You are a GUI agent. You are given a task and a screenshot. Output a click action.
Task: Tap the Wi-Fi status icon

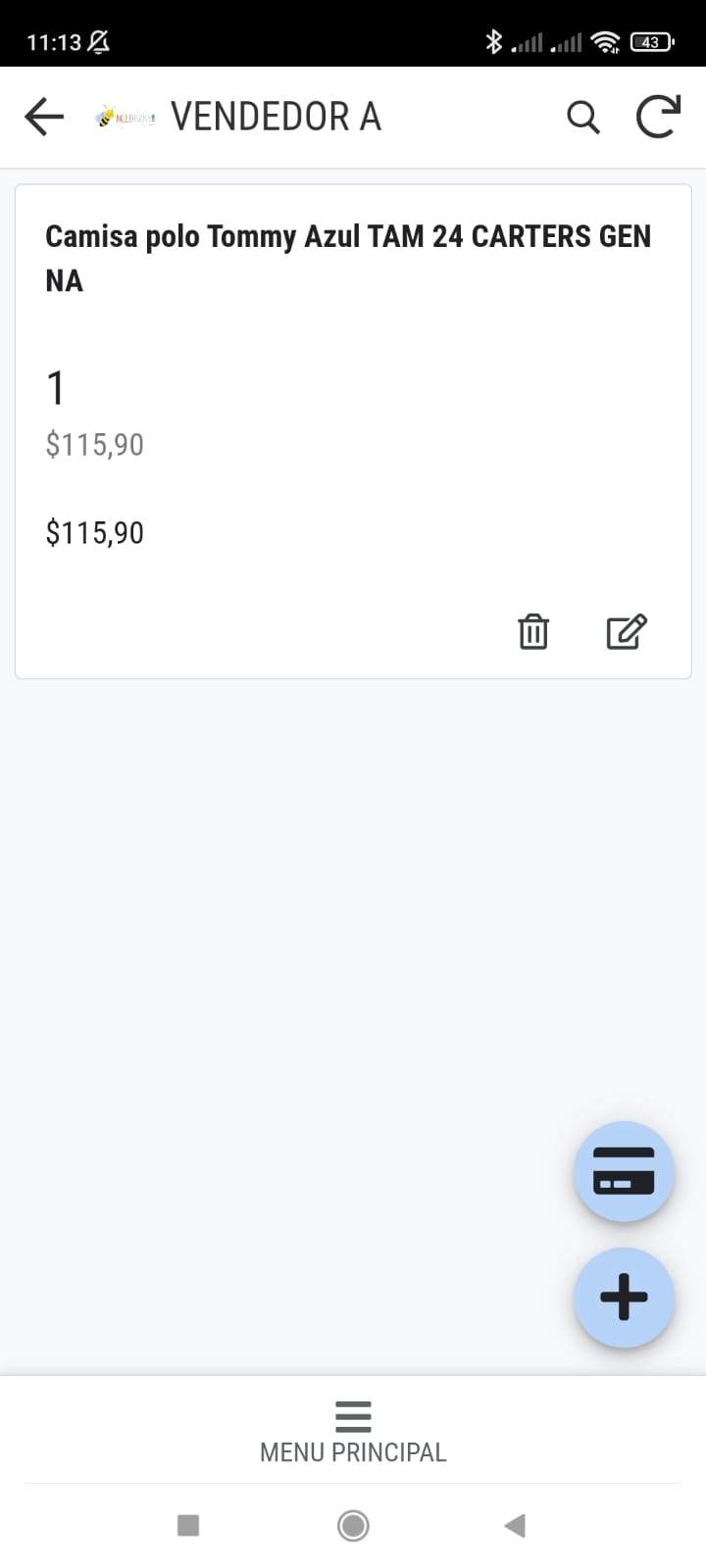tap(605, 42)
